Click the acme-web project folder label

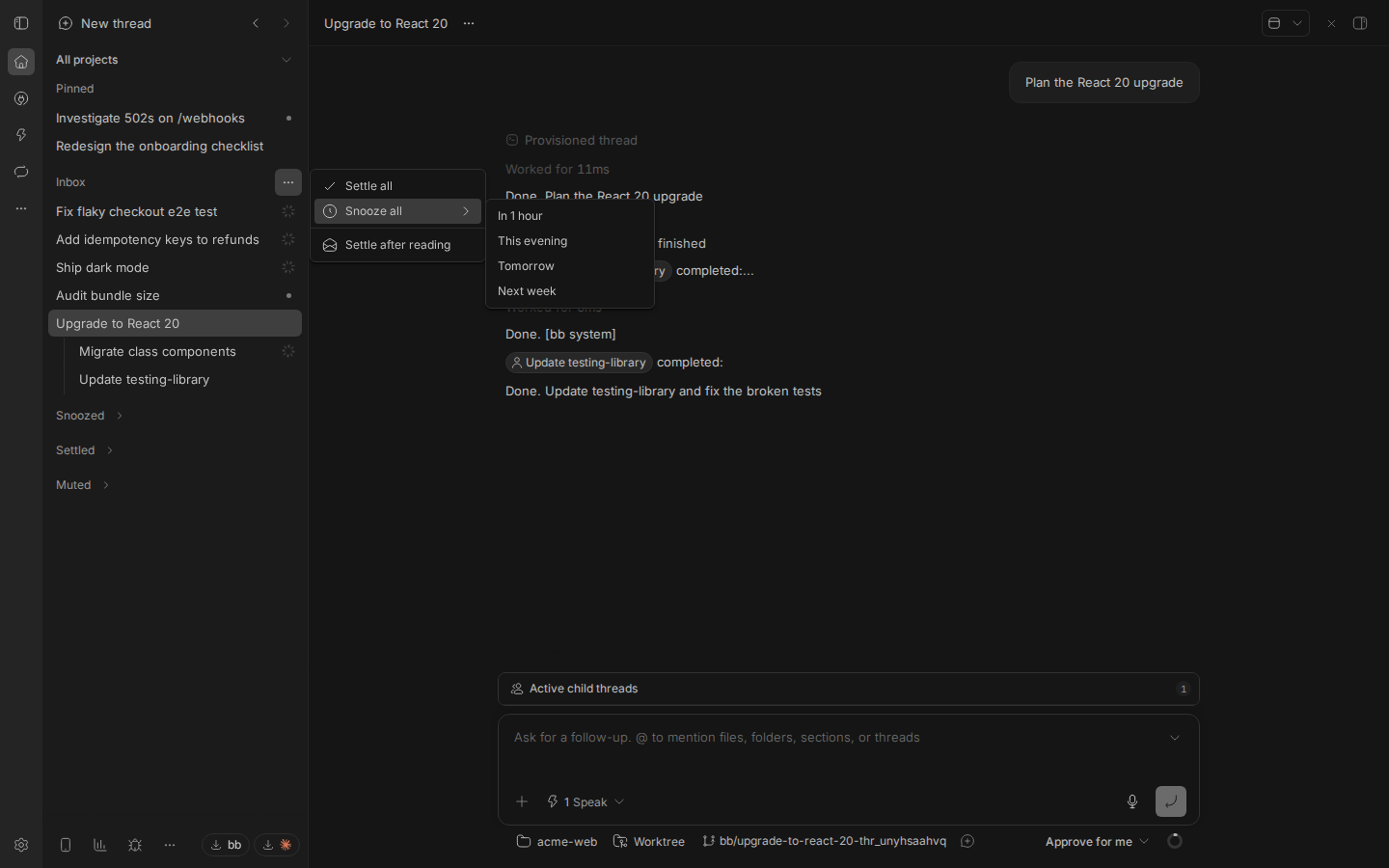pyautogui.click(x=557, y=841)
